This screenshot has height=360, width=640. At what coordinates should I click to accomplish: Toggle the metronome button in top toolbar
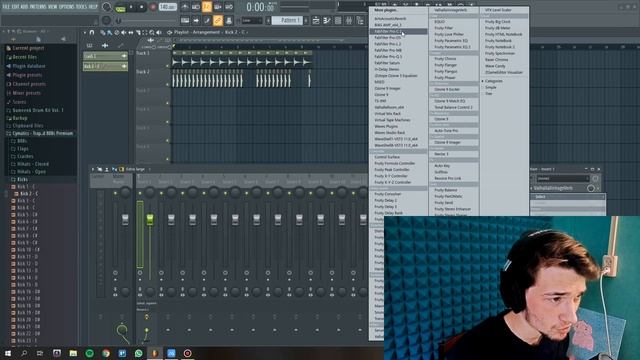tap(185, 7)
